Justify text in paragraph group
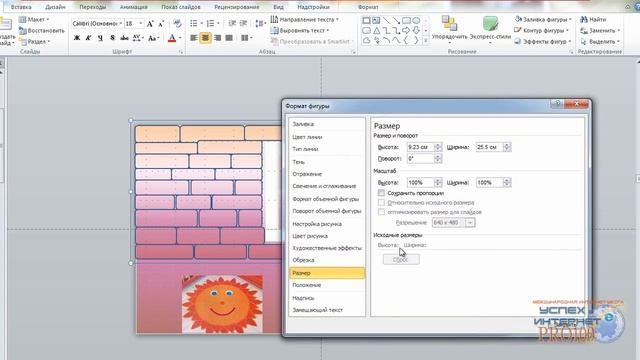This screenshot has height=360, width=640. [x=229, y=38]
